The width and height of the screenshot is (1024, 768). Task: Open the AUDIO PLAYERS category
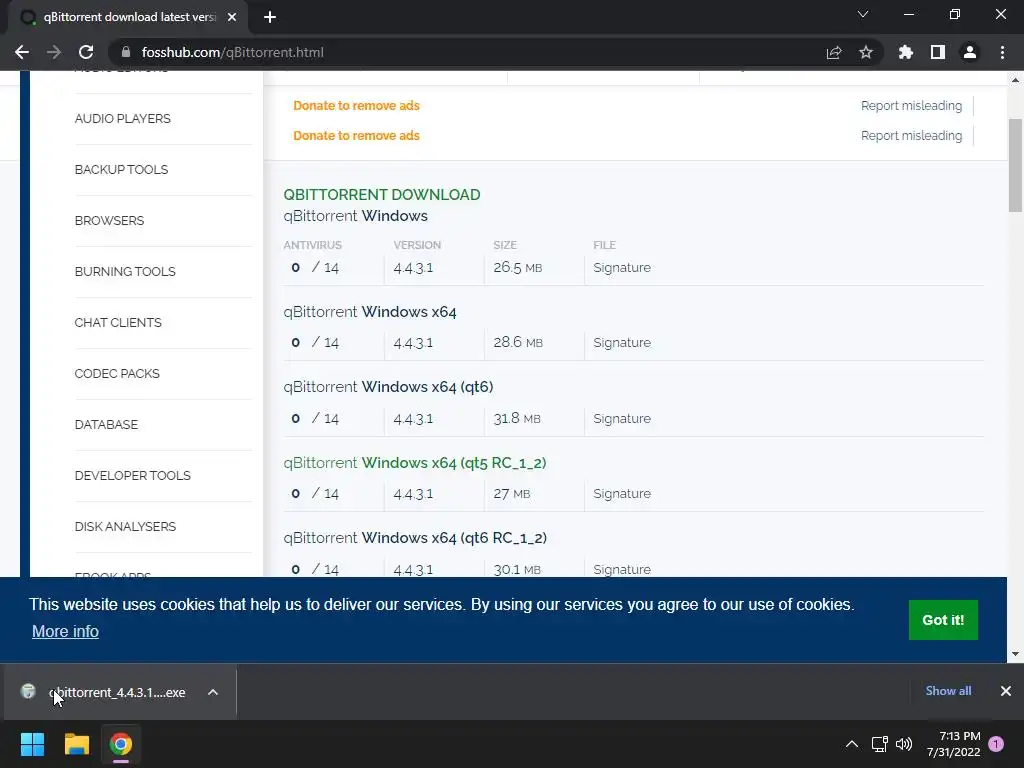pos(123,119)
